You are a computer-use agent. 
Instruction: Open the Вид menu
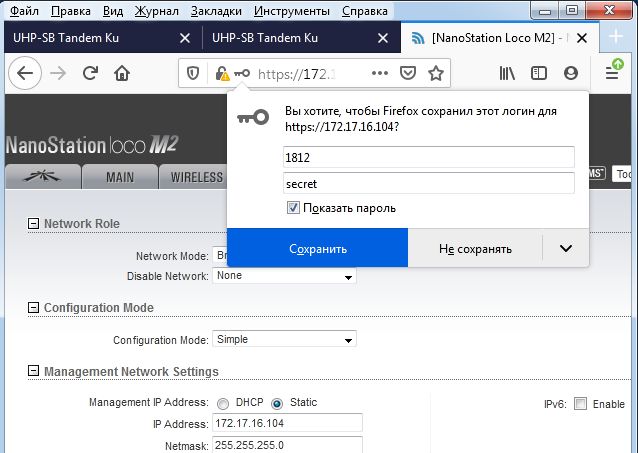point(113,11)
